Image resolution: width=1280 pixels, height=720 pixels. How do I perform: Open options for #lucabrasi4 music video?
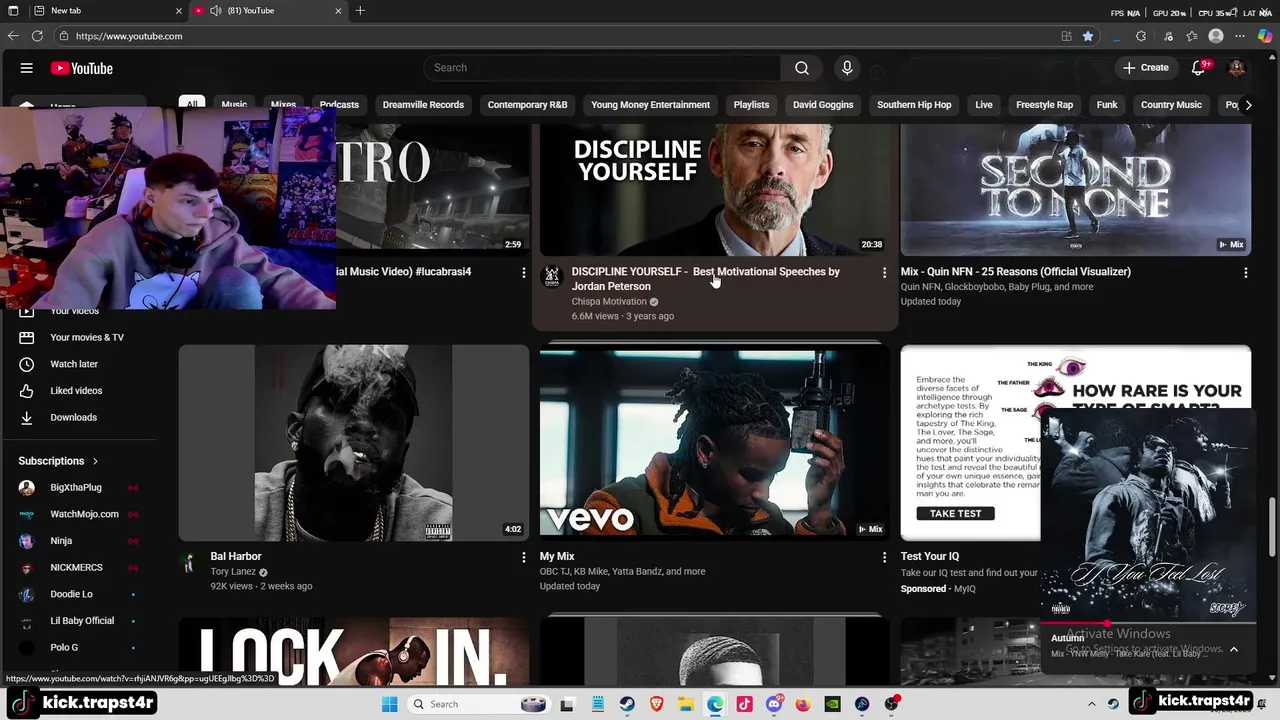click(x=523, y=272)
